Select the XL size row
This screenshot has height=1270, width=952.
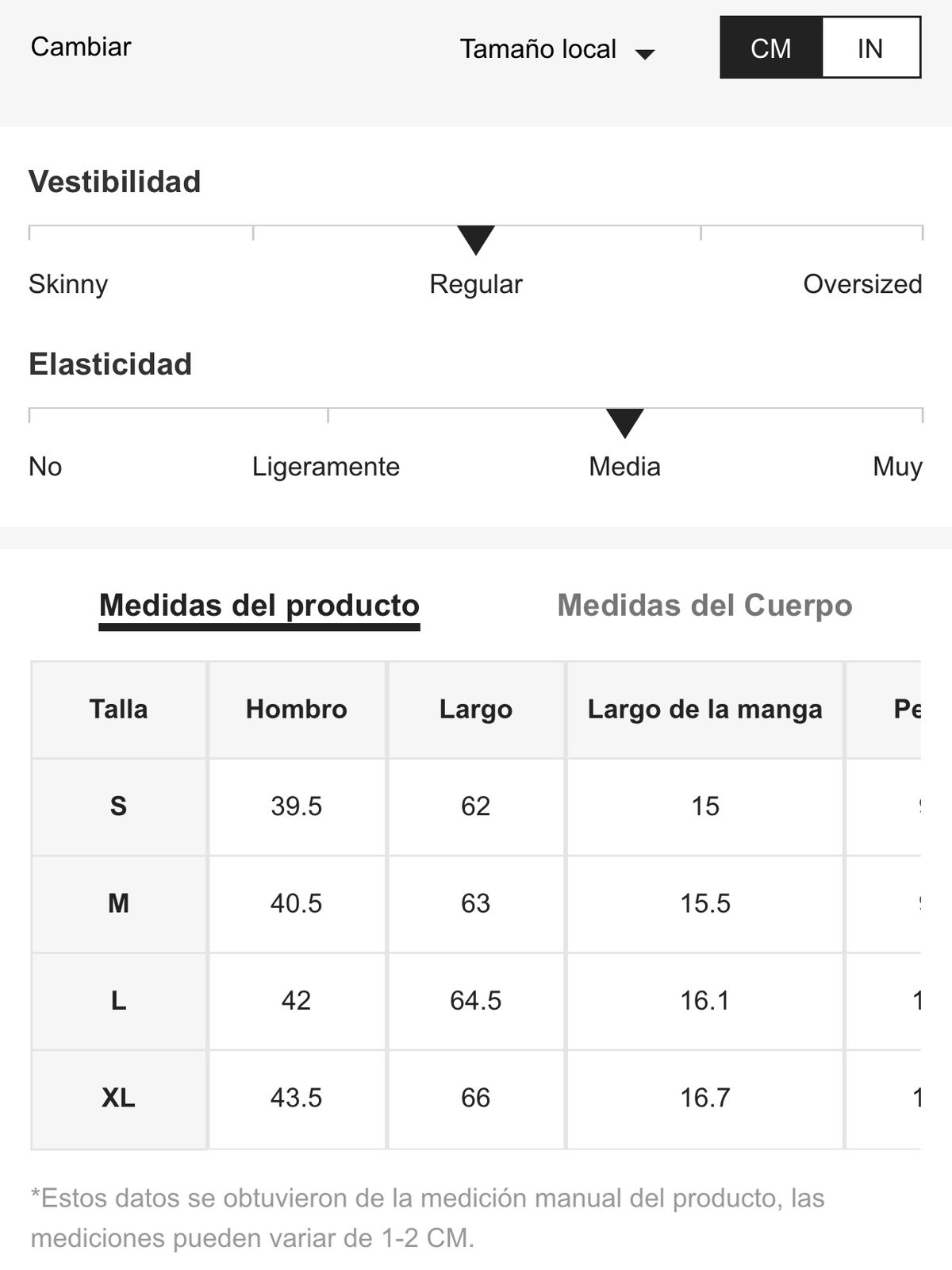click(476, 1099)
